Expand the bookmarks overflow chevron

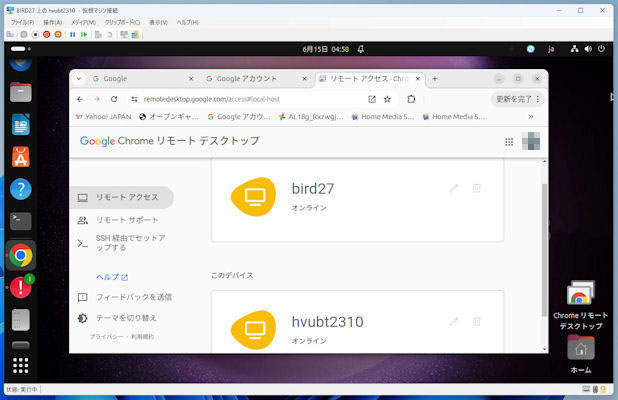[531, 117]
